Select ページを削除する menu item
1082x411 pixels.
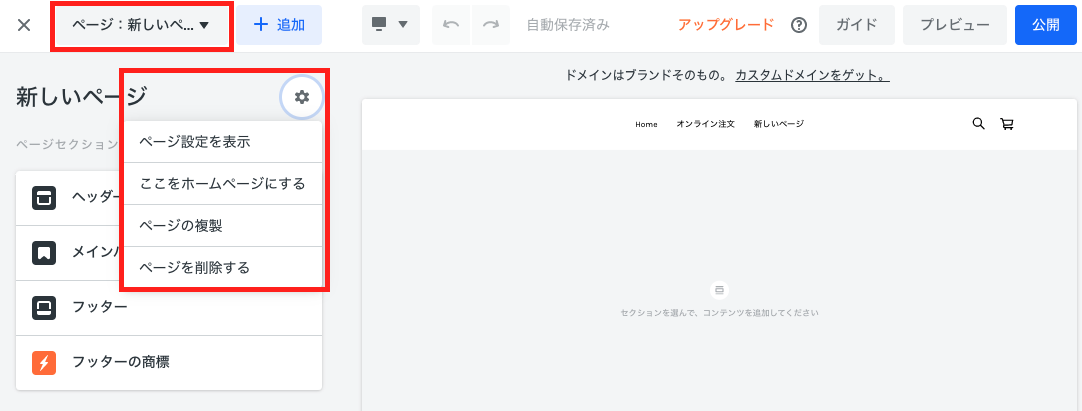point(222,267)
